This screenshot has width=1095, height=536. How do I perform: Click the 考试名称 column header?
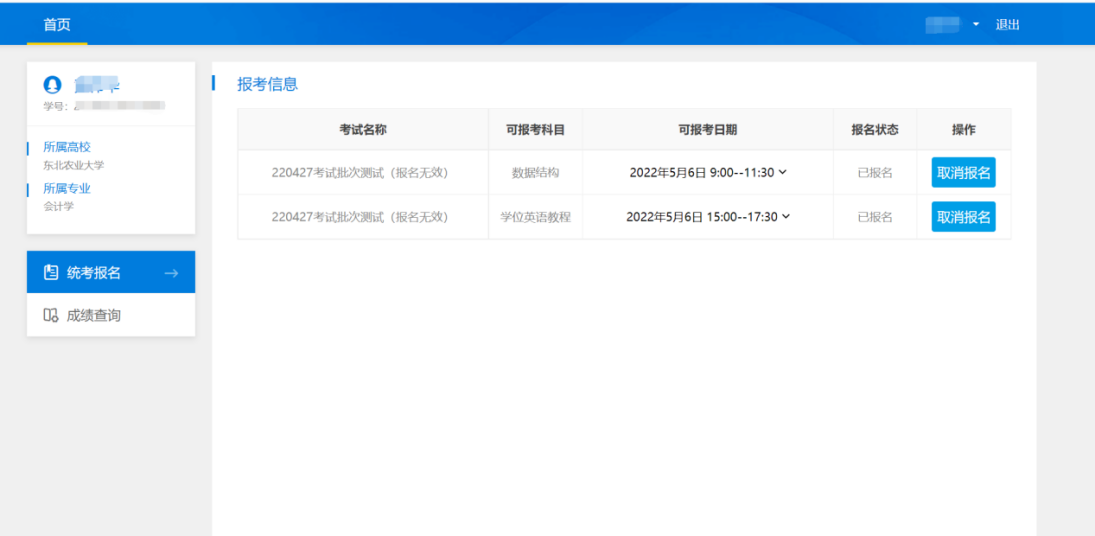point(362,129)
